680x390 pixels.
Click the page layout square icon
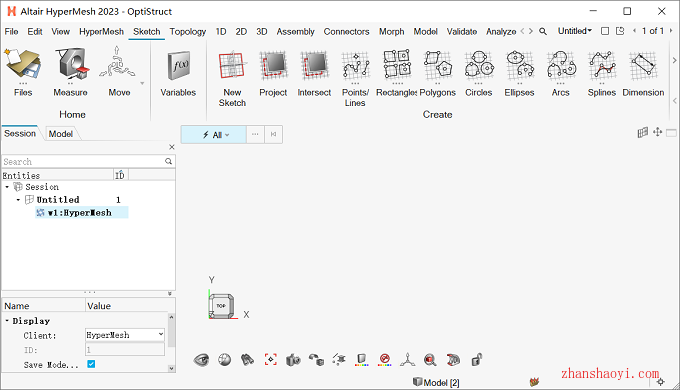click(x=605, y=31)
